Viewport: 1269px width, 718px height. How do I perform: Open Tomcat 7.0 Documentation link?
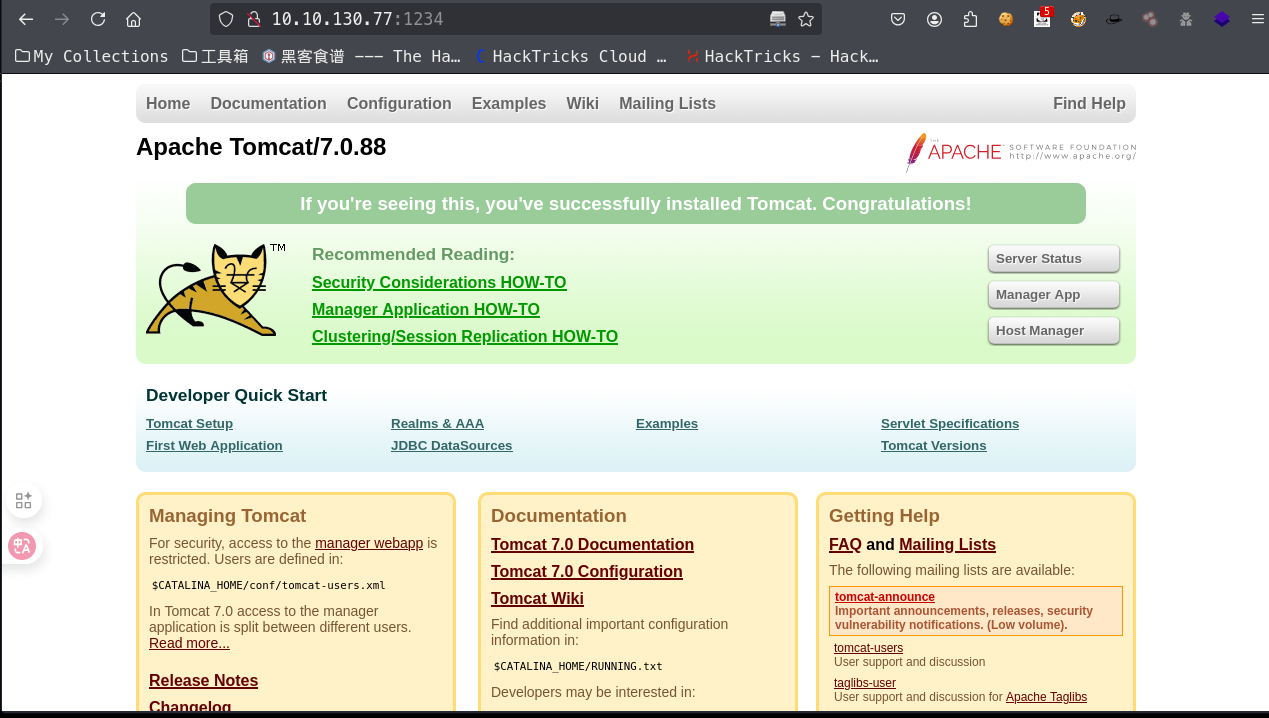[592, 544]
